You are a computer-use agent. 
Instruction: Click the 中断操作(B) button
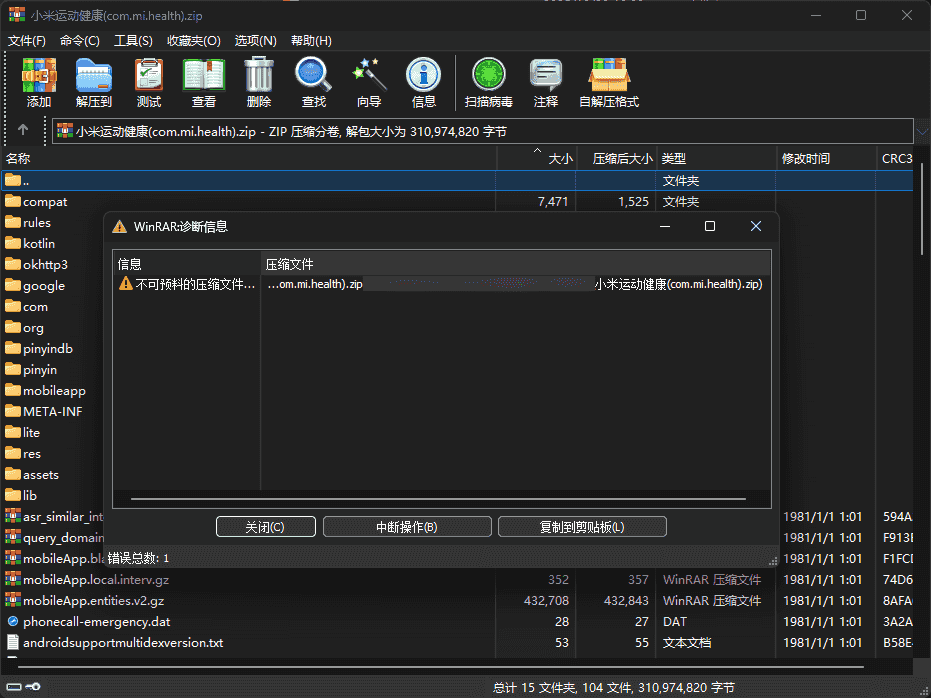[x=406, y=527]
